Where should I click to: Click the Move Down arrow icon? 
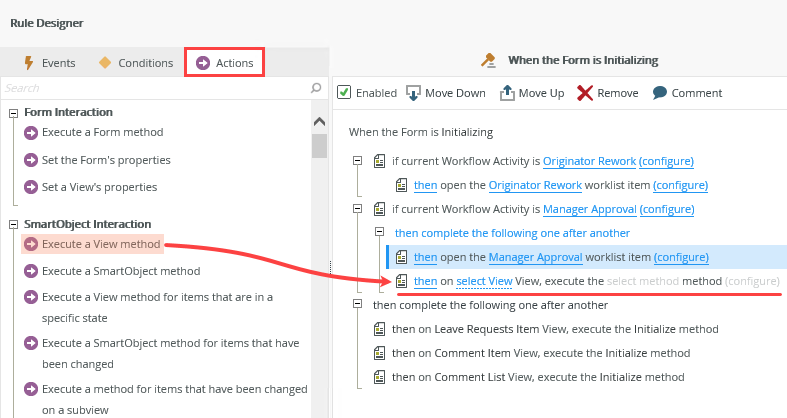[x=414, y=93]
